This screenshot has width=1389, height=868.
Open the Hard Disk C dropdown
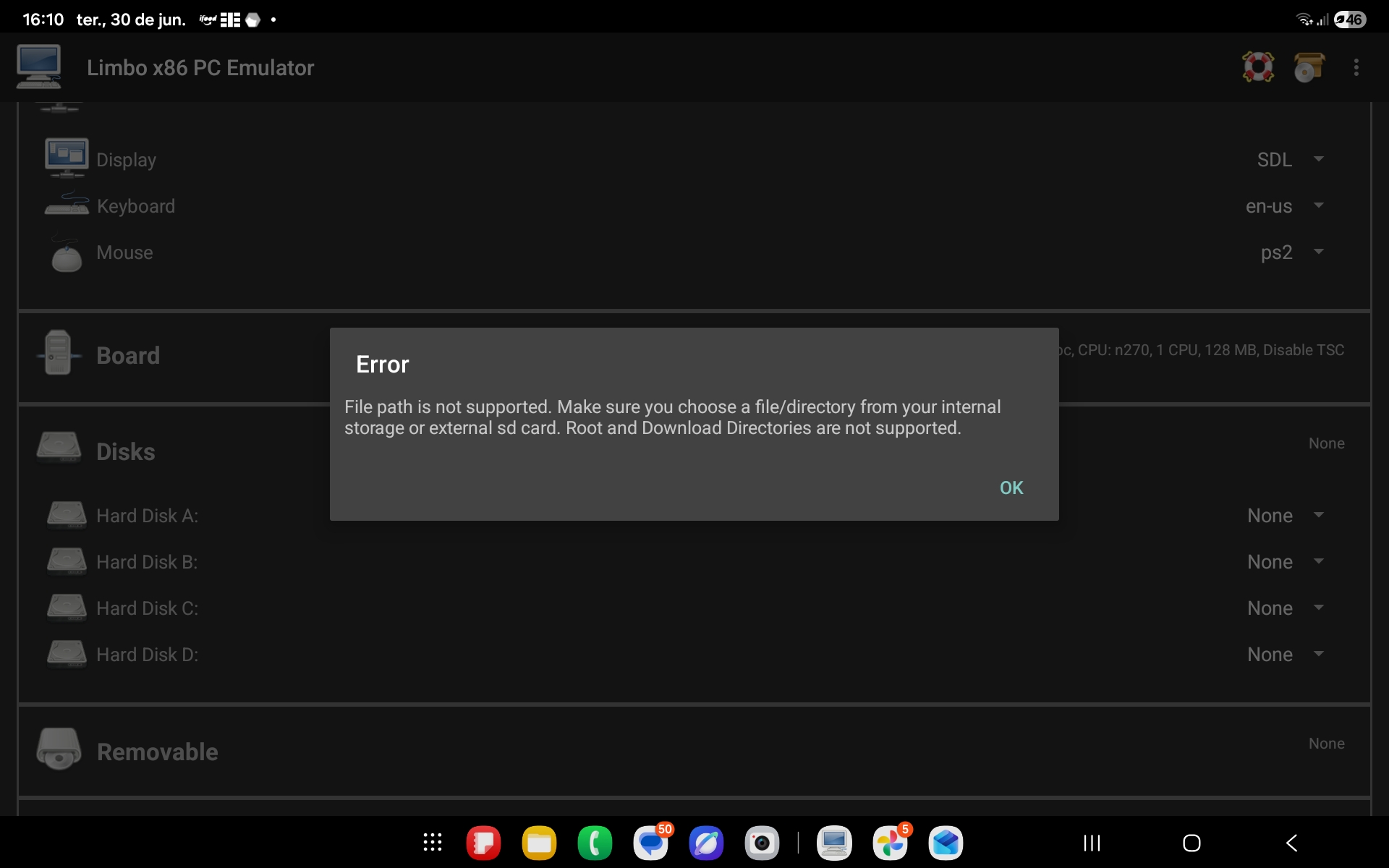(1286, 608)
